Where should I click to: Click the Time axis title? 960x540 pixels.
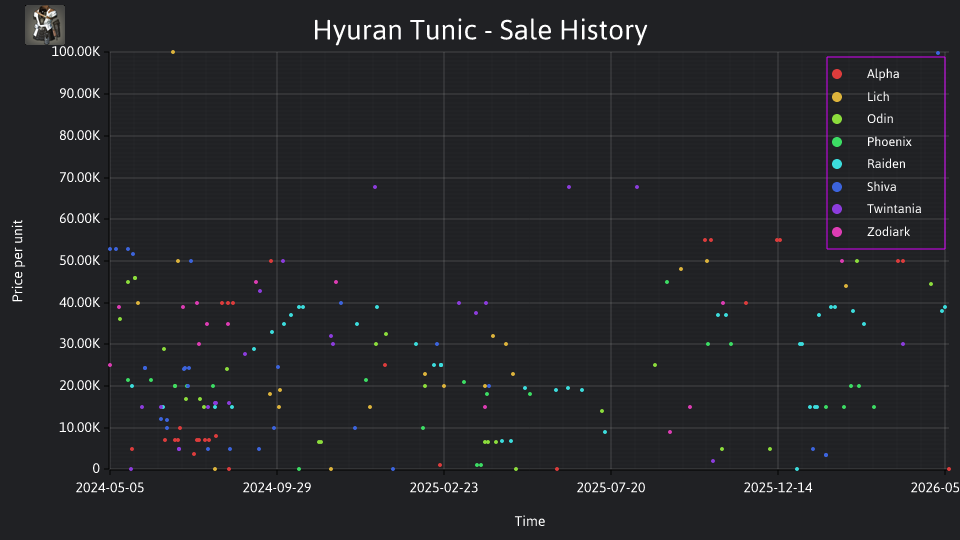(x=530, y=521)
